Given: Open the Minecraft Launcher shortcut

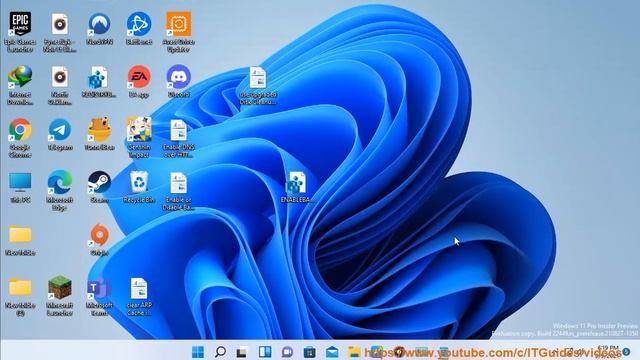Looking at the screenshot, I should pos(60,296).
